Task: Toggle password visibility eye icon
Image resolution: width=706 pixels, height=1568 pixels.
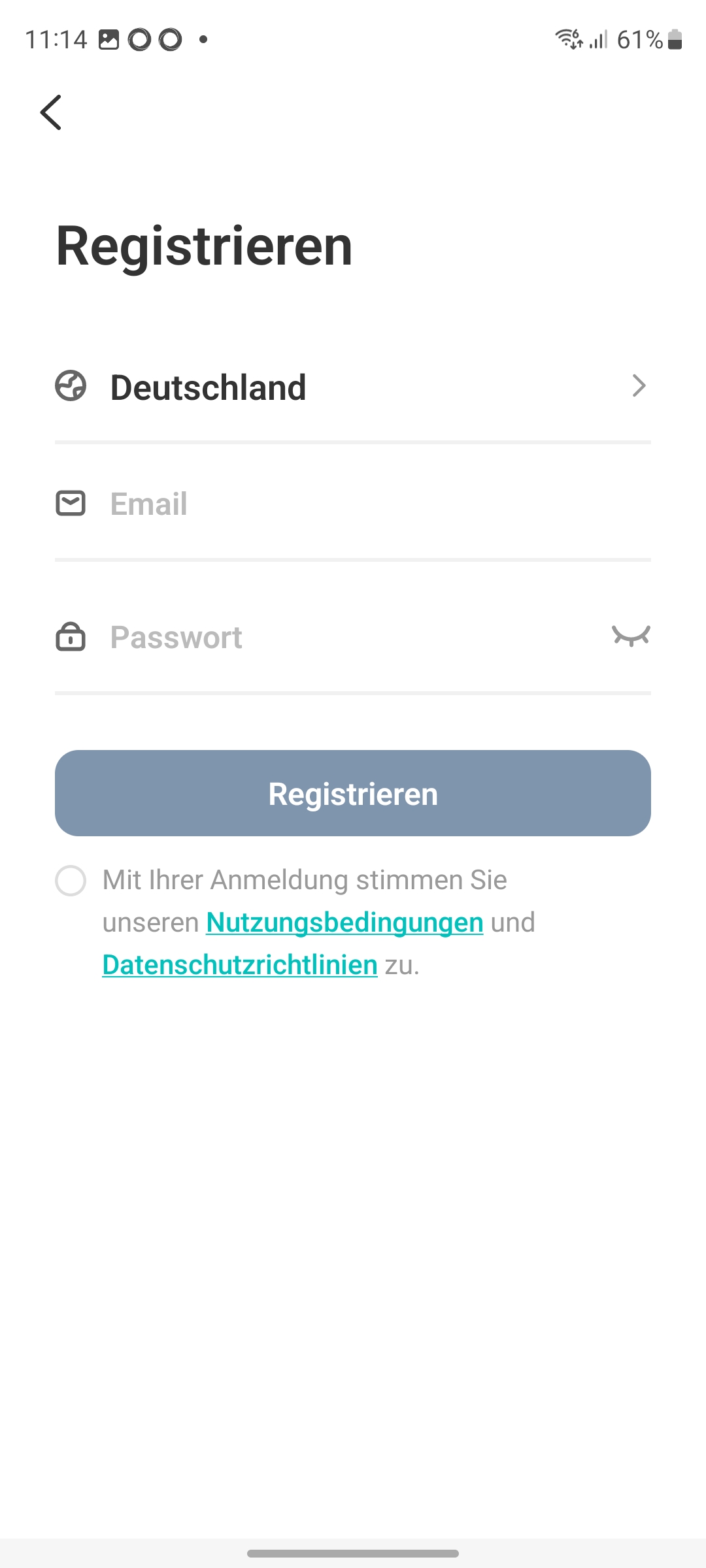Action: [631, 636]
